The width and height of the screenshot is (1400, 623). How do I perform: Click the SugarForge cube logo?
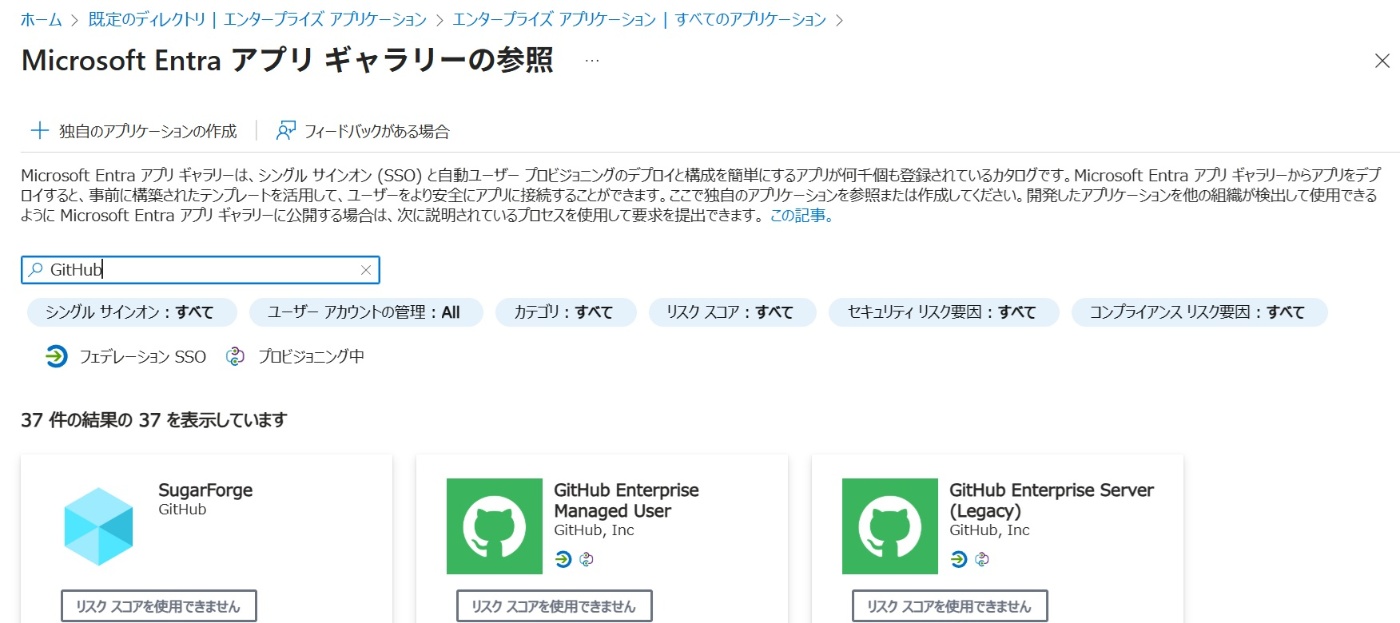pyautogui.click(x=99, y=526)
